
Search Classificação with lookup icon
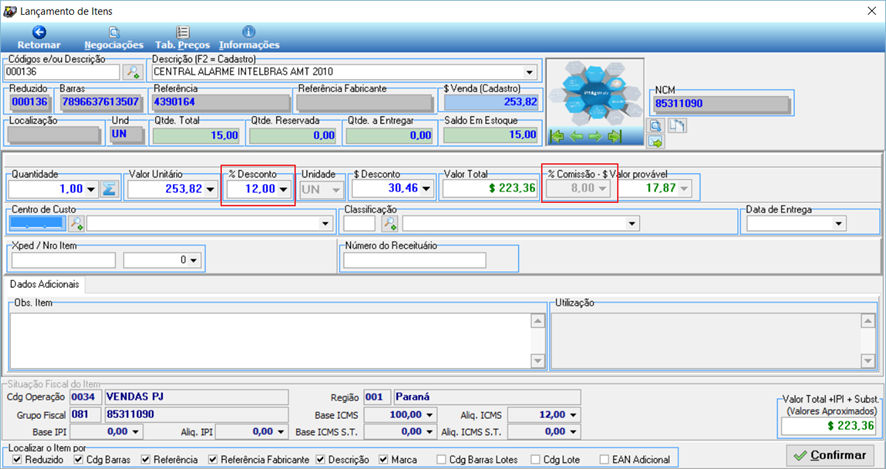(389, 224)
